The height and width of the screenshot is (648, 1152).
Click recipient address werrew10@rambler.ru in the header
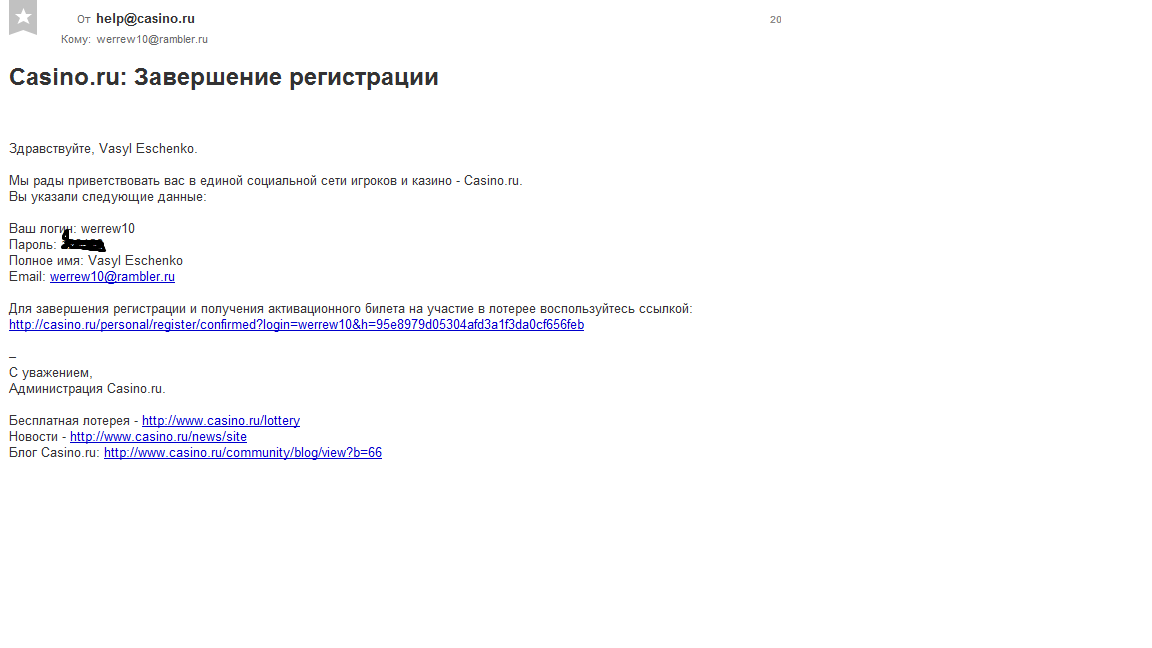coord(152,40)
